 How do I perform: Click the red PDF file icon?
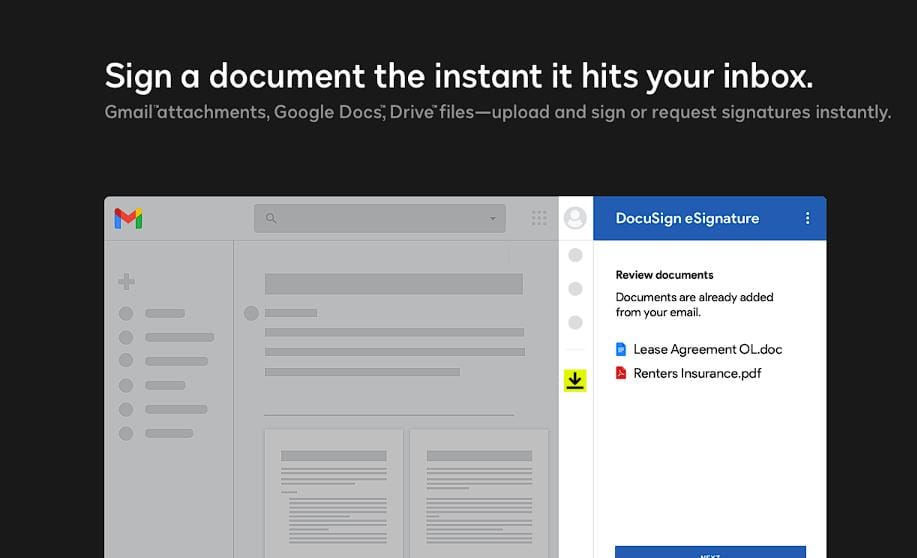pos(621,373)
